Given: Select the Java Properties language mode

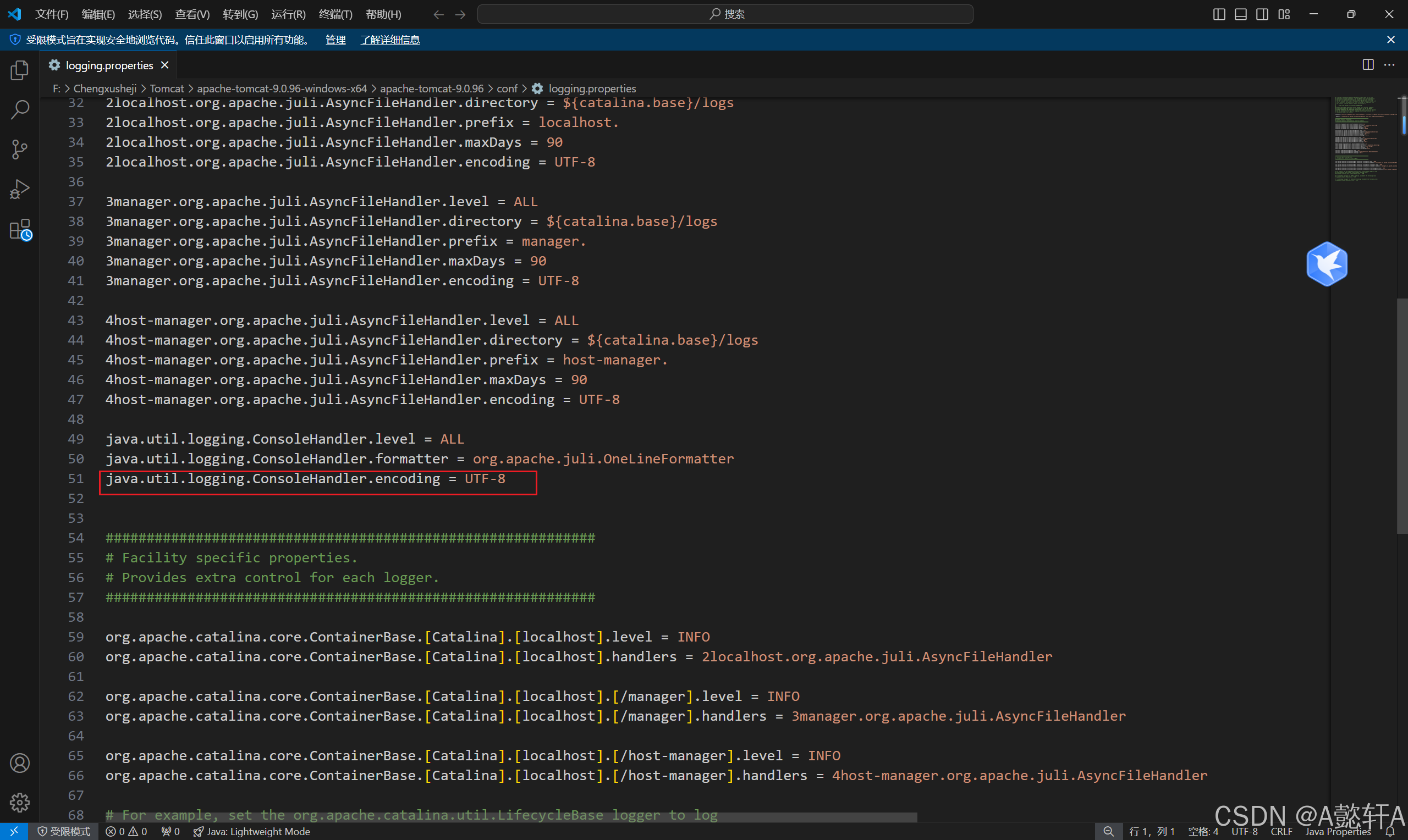Looking at the screenshot, I should coord(1337,832).
